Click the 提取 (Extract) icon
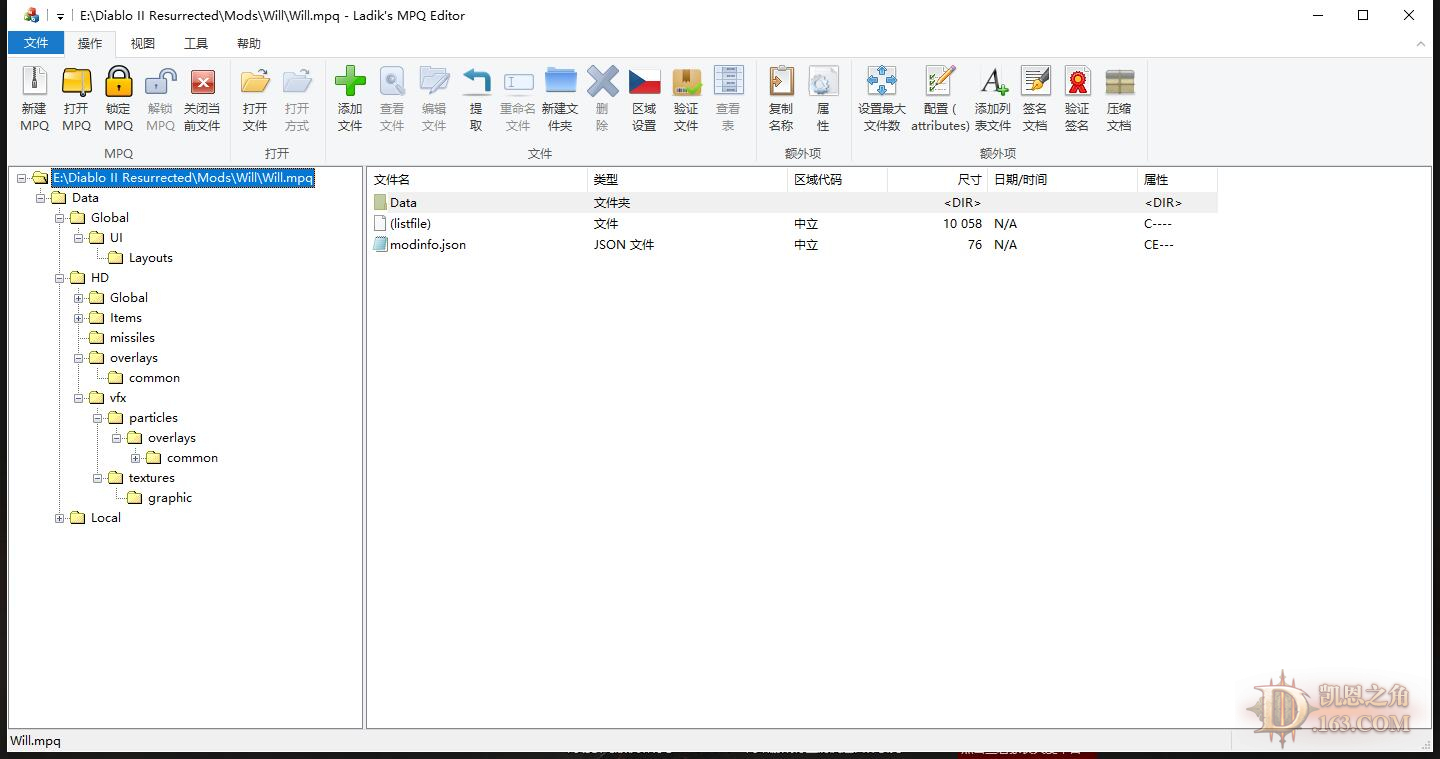 pyautogui.click(x=476, y=82)
